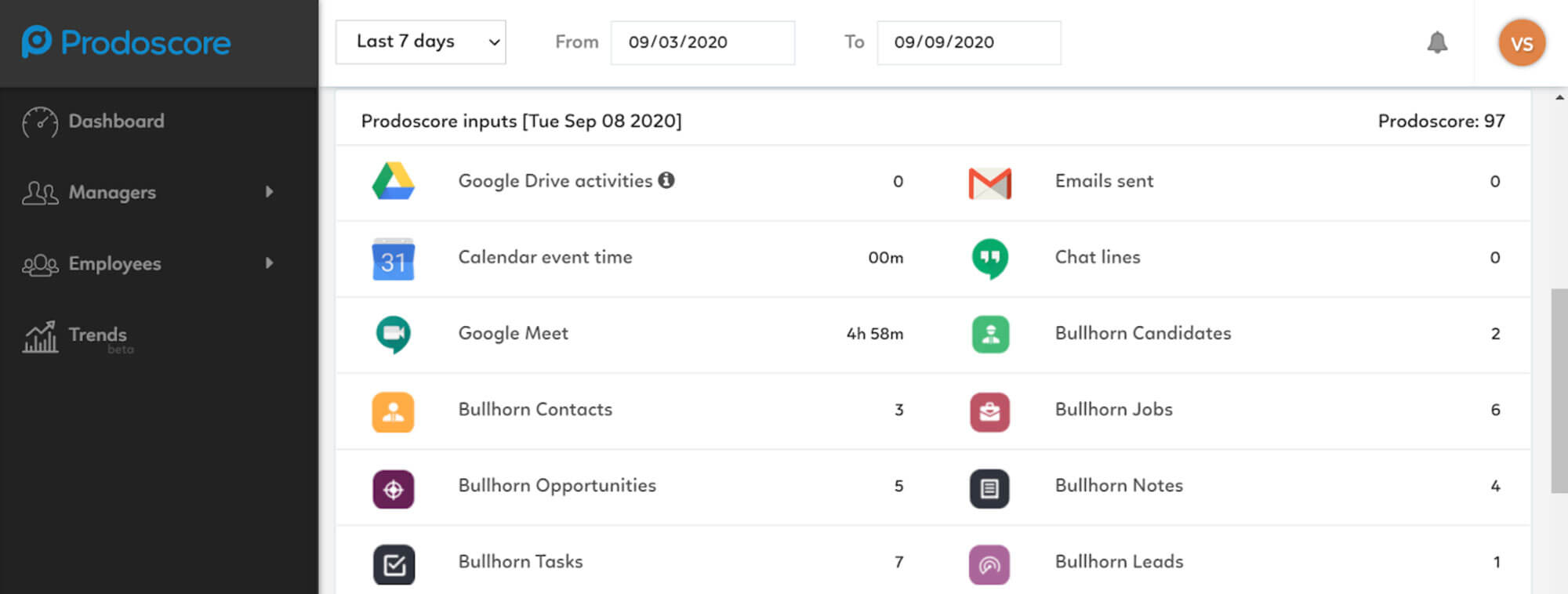Select Managers menu item
The image size is (1568, 594).
pos(112,192)
